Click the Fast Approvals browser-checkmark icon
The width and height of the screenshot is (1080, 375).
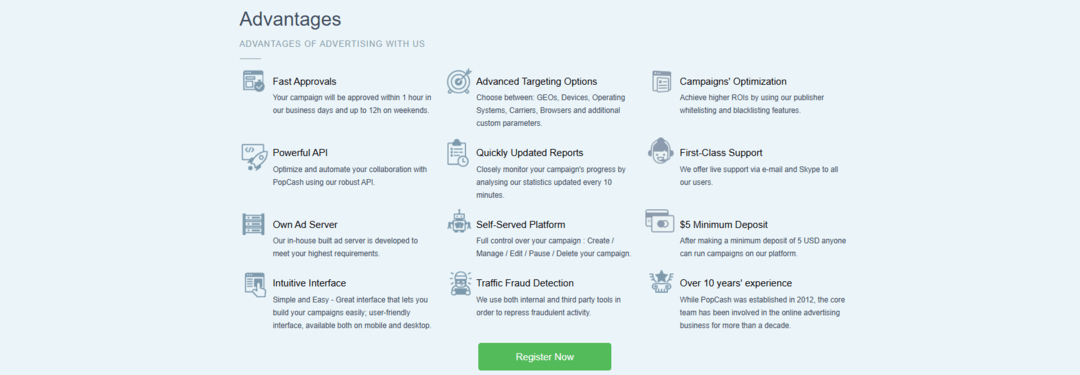coord(253,81)
